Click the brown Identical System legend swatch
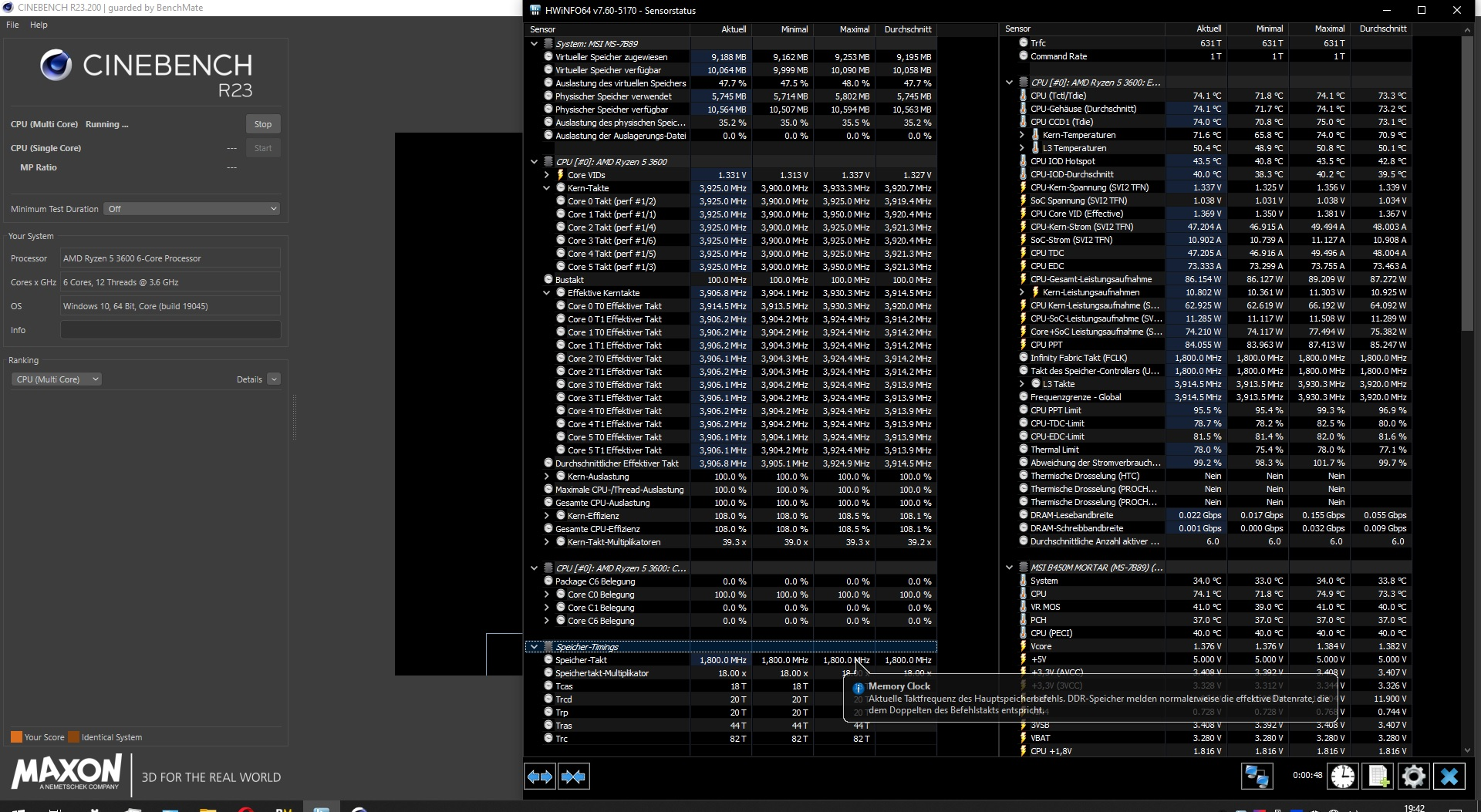The height and width of the screenshot is (812, 1481). click(73, 737)
